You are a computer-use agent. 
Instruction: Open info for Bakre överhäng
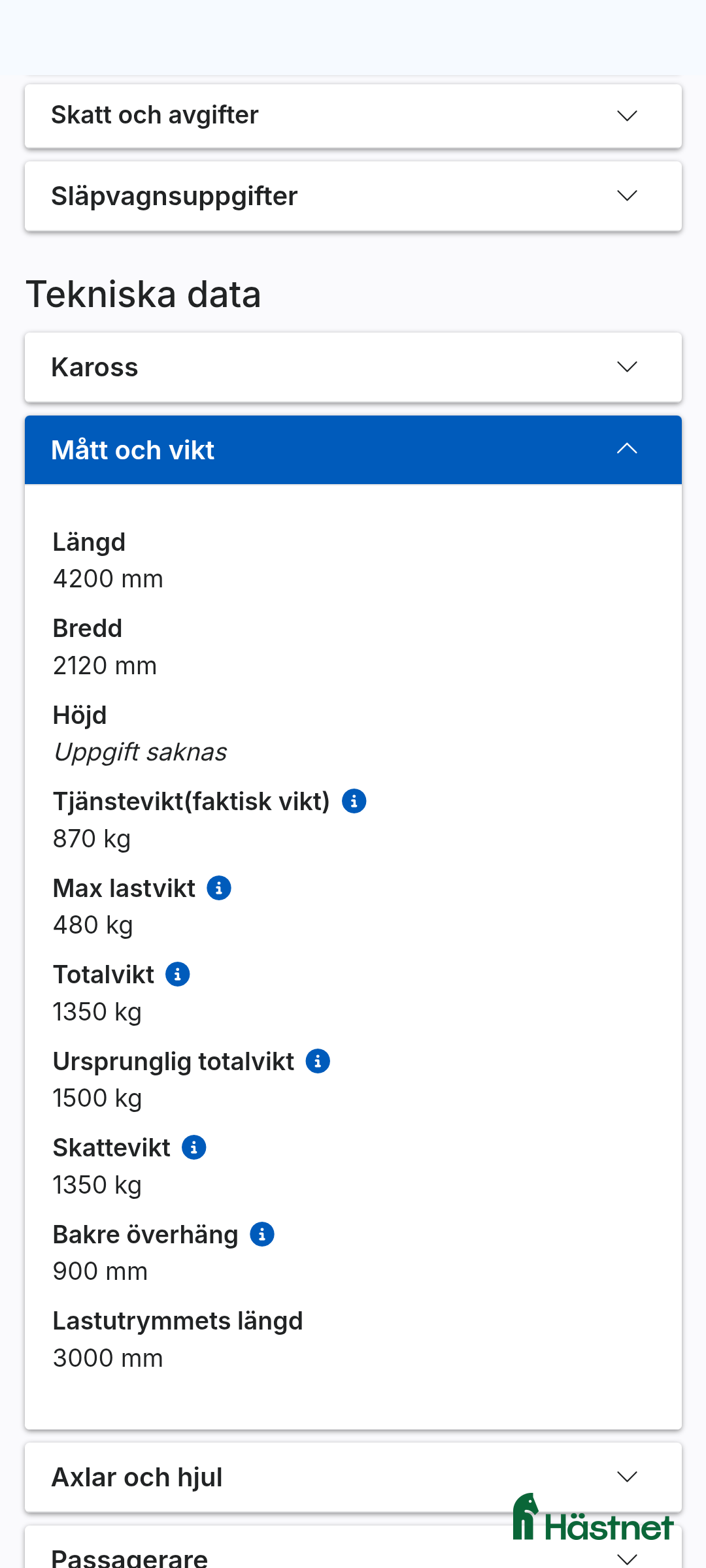(262, 1233)
